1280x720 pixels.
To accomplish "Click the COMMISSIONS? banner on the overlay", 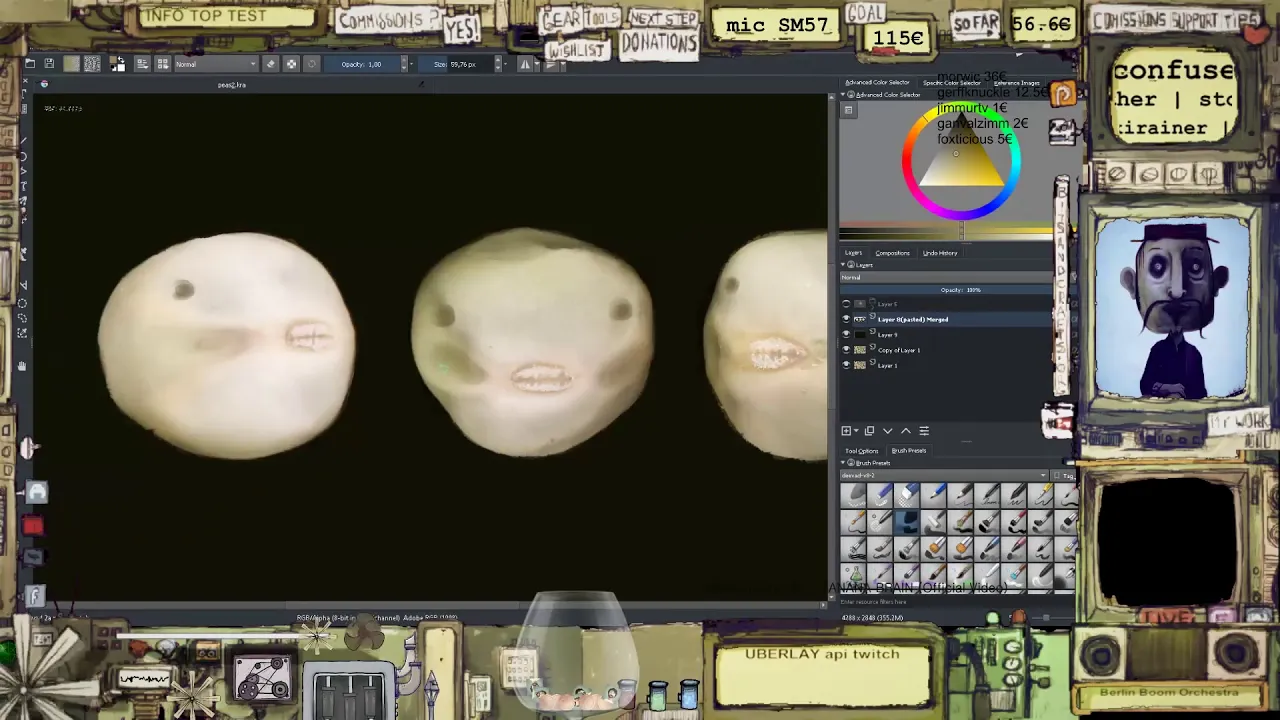I will [388, 20].
